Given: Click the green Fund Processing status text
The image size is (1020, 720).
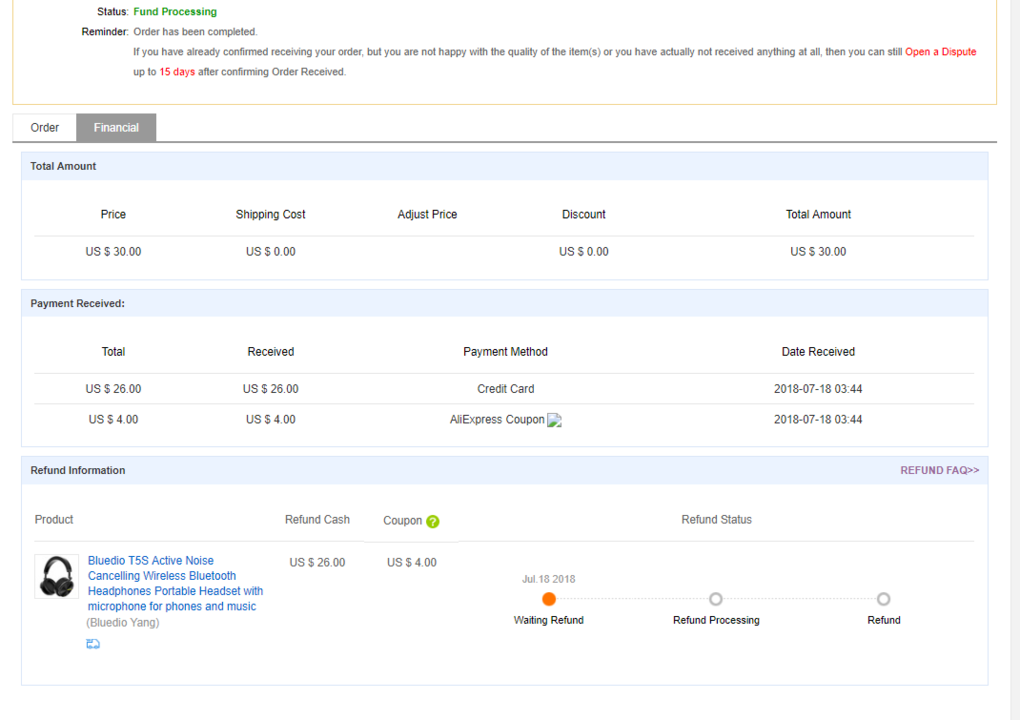Looking at the screenshot, I should click(175, 12).
